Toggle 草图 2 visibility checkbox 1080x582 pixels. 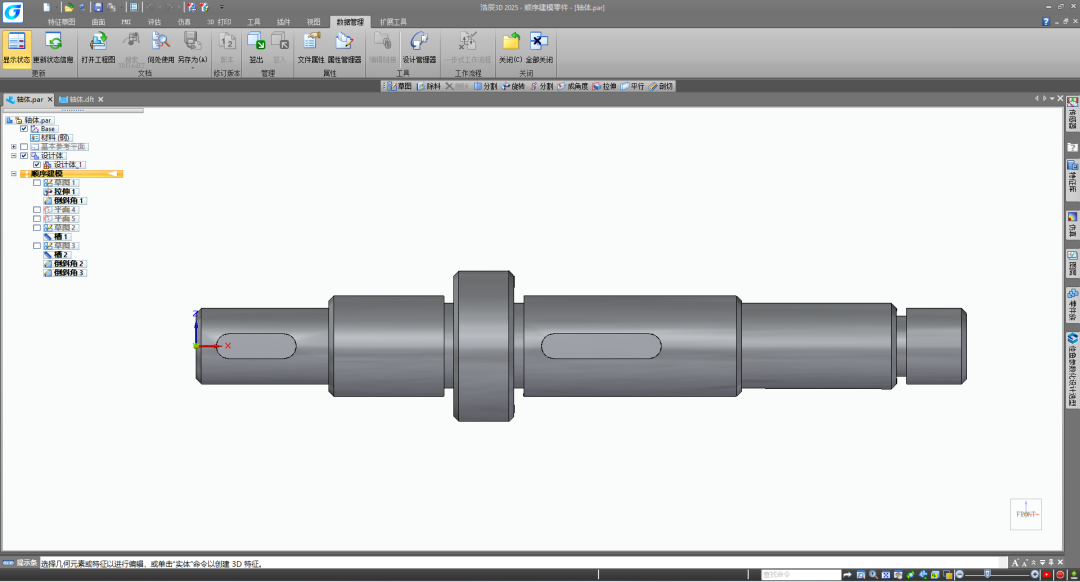click(37, 227)
